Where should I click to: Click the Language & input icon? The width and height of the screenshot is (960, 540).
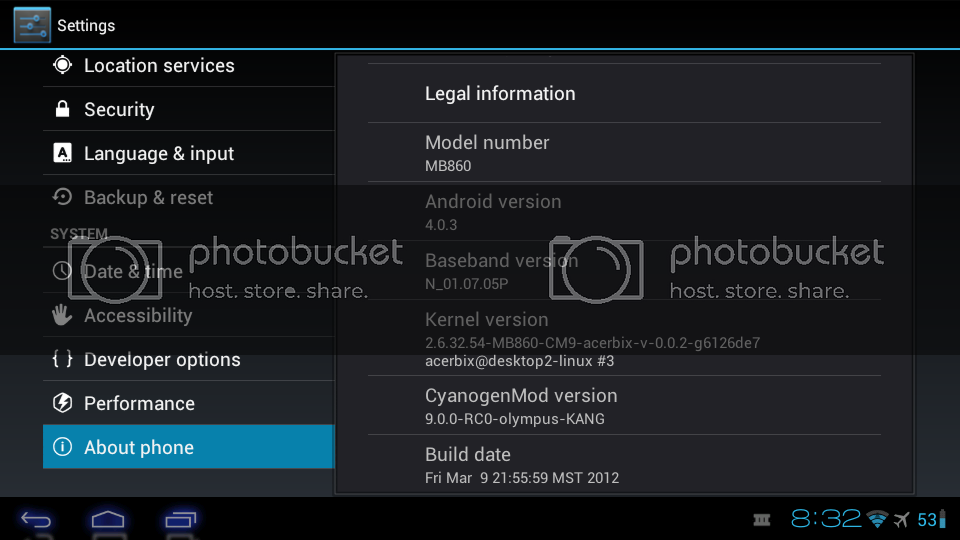tap(62, 153)
